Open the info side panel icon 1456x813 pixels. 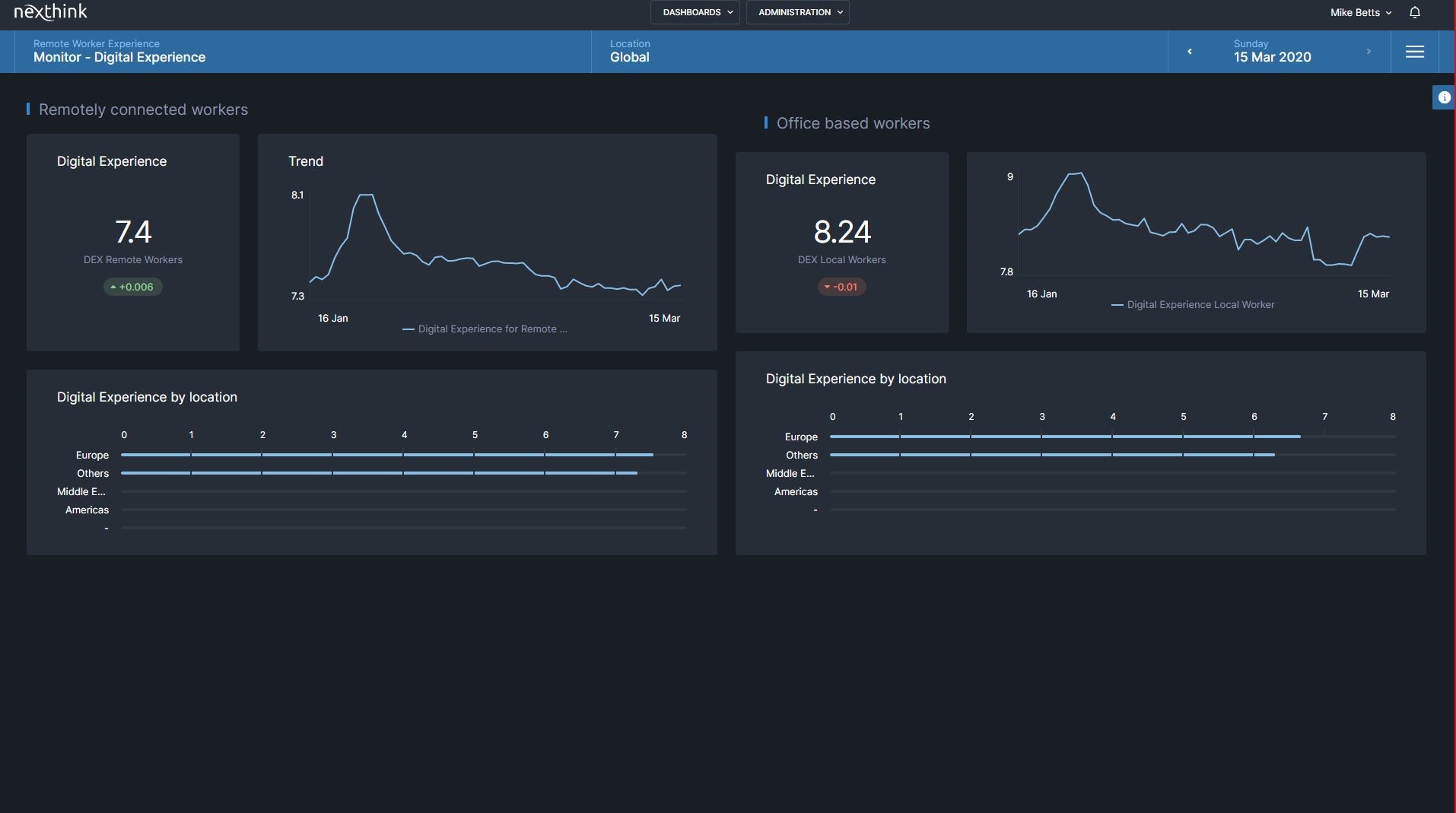click(1444, 97)
